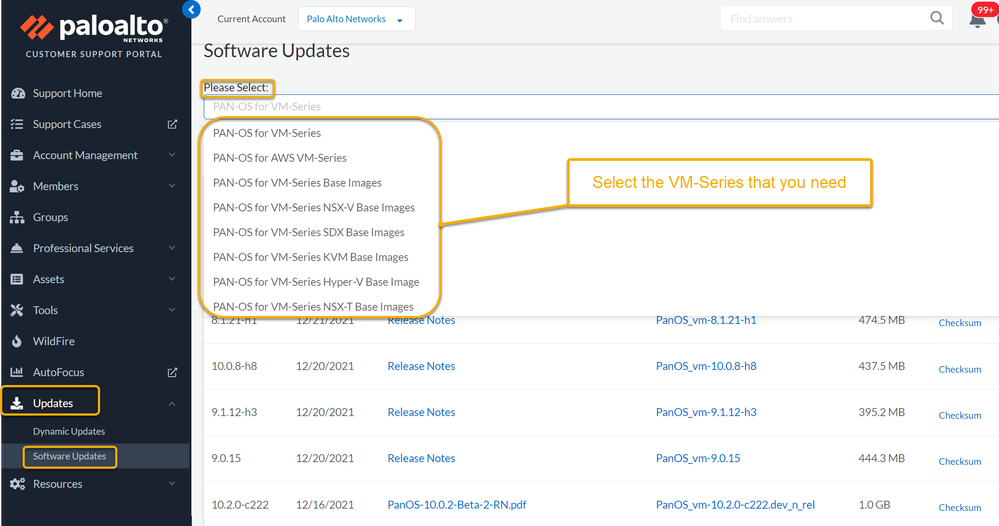Choose PAN-OS for VM-Series NSX-T Base Images

(313, 307)
